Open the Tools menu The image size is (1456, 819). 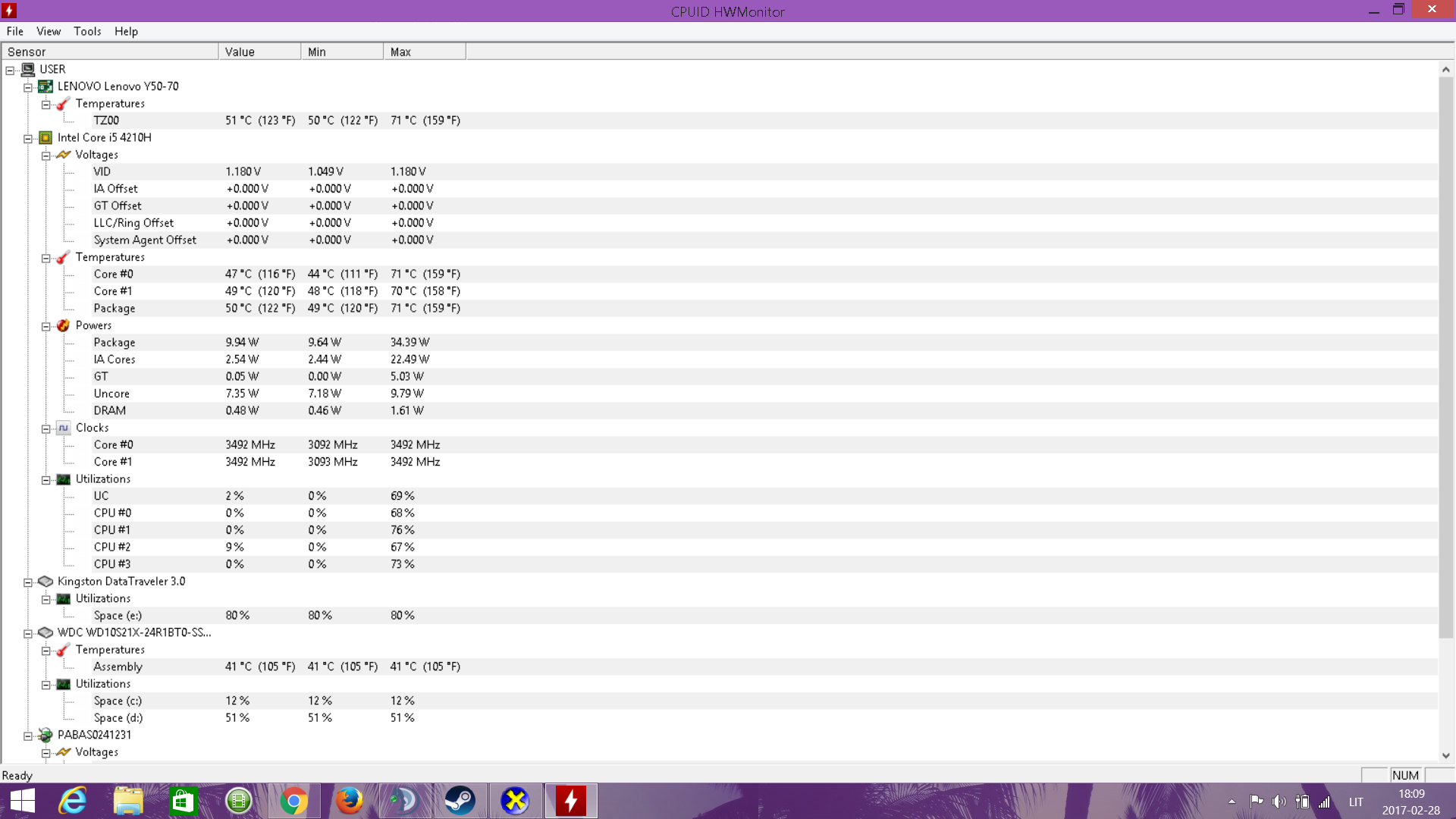[87, 31]
